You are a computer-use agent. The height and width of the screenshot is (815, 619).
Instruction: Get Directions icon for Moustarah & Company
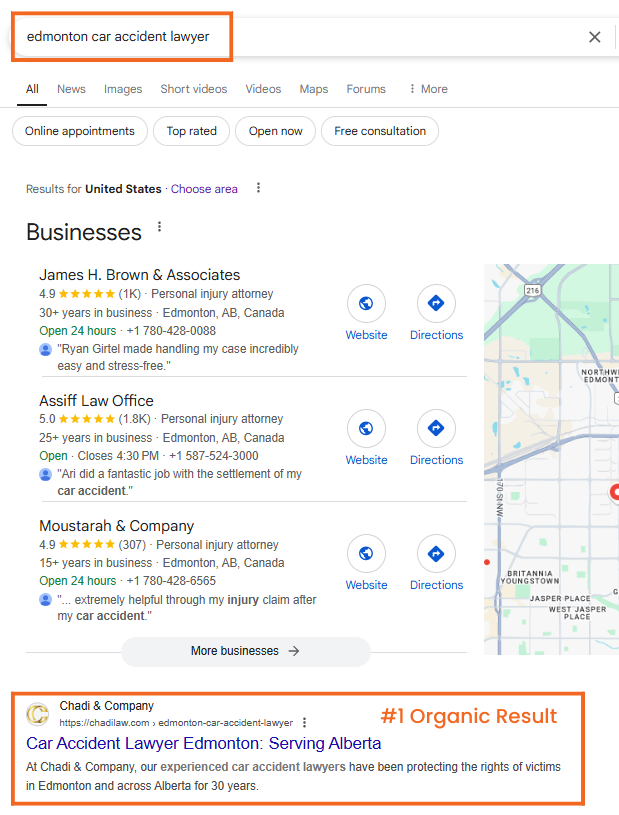(436, 554)
